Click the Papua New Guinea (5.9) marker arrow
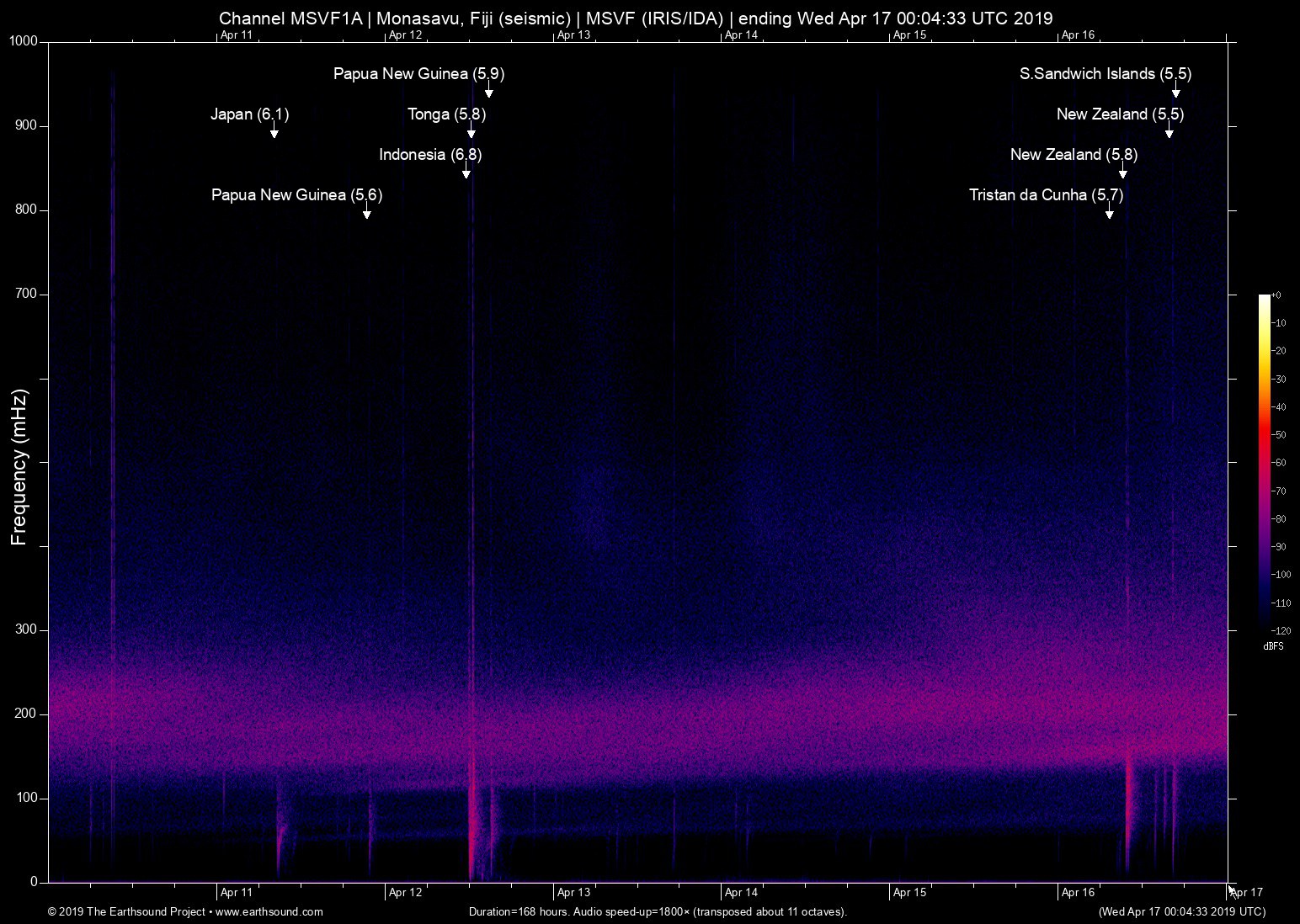This screenshot has width=1300, height=924. [489, 91]
